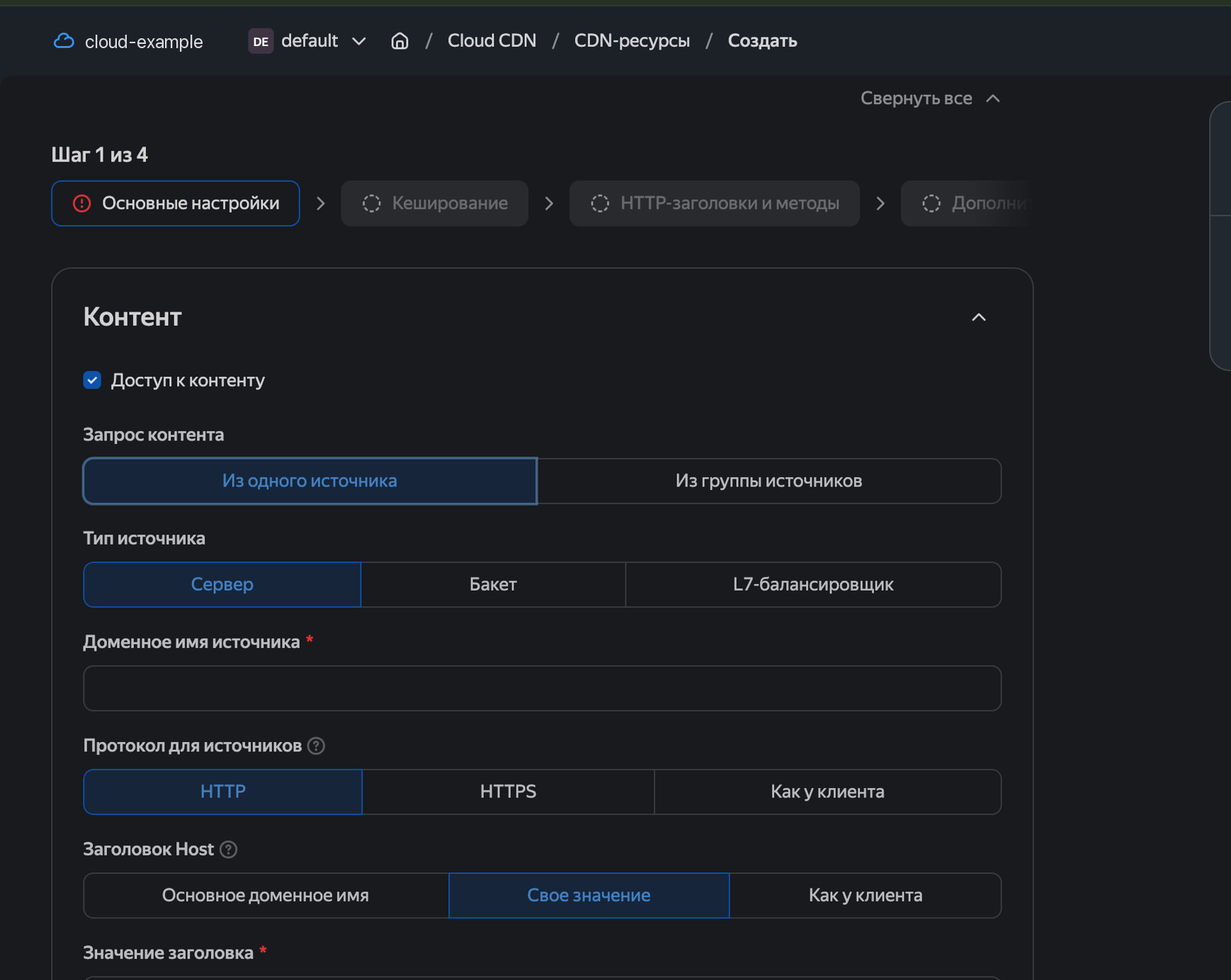Select Из группы источников option
1231x980 pixels.
coord(769,481)
